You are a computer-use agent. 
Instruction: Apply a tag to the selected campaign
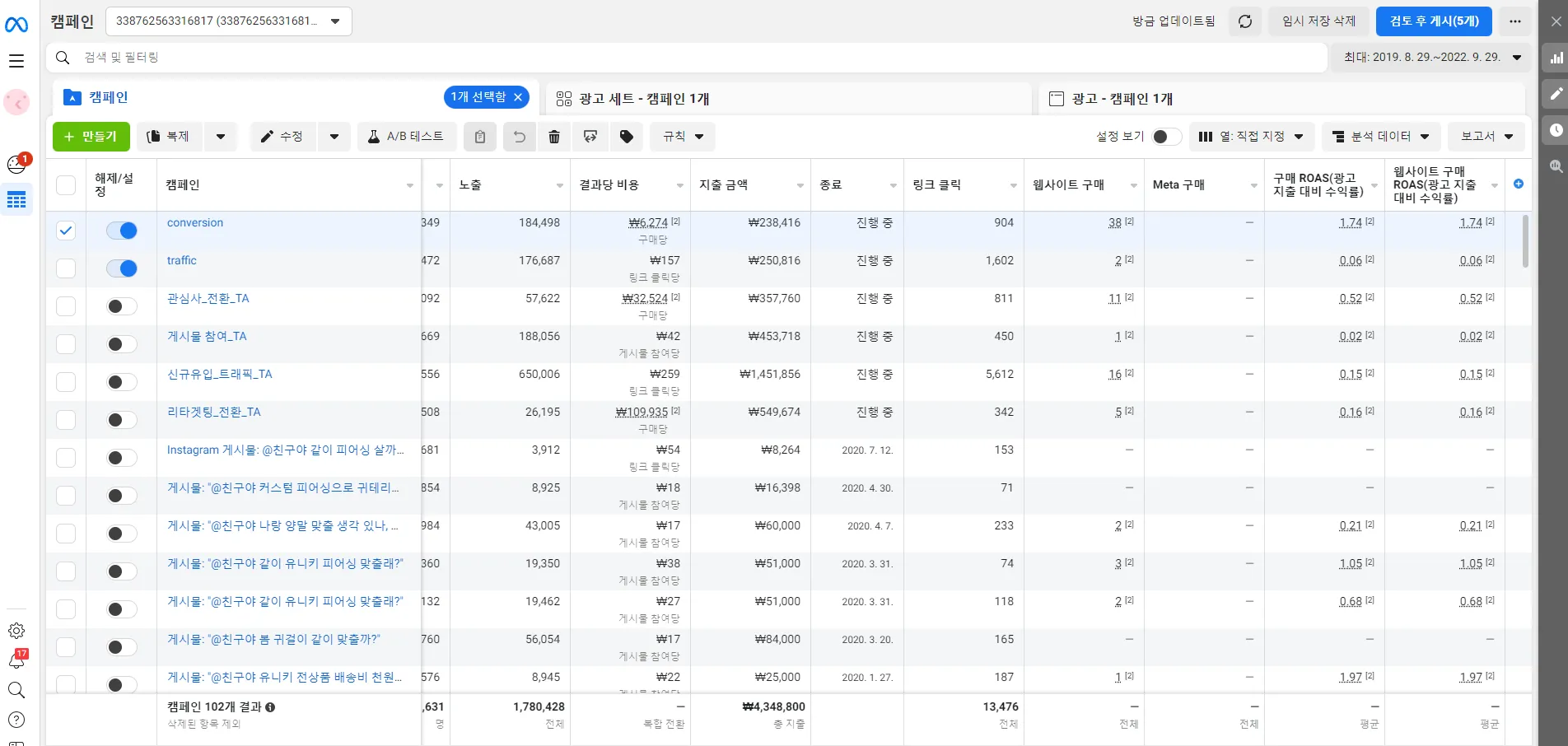tap(626, 137)
